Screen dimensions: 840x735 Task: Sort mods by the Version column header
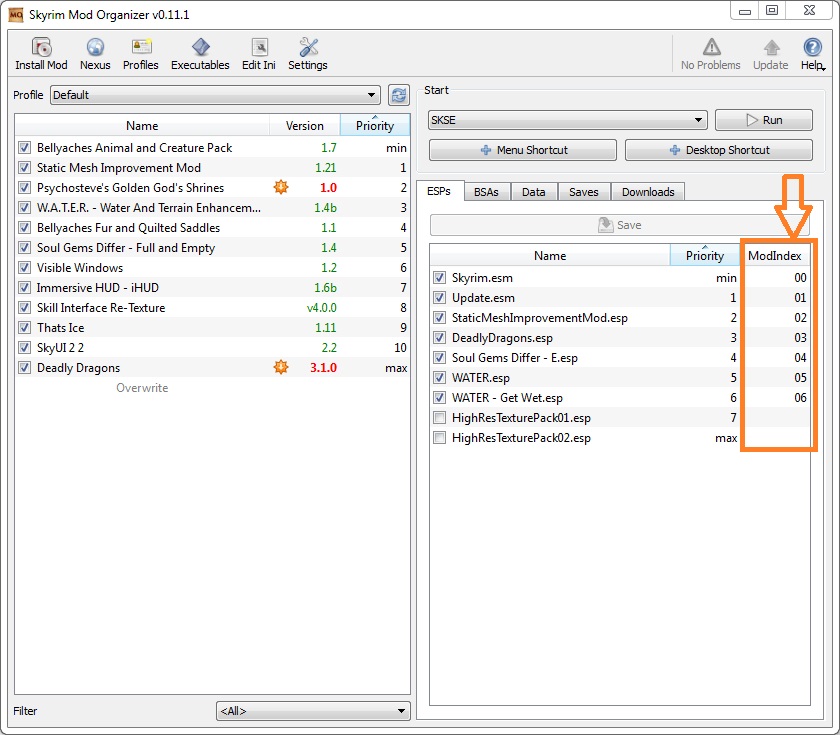point(304,126)
